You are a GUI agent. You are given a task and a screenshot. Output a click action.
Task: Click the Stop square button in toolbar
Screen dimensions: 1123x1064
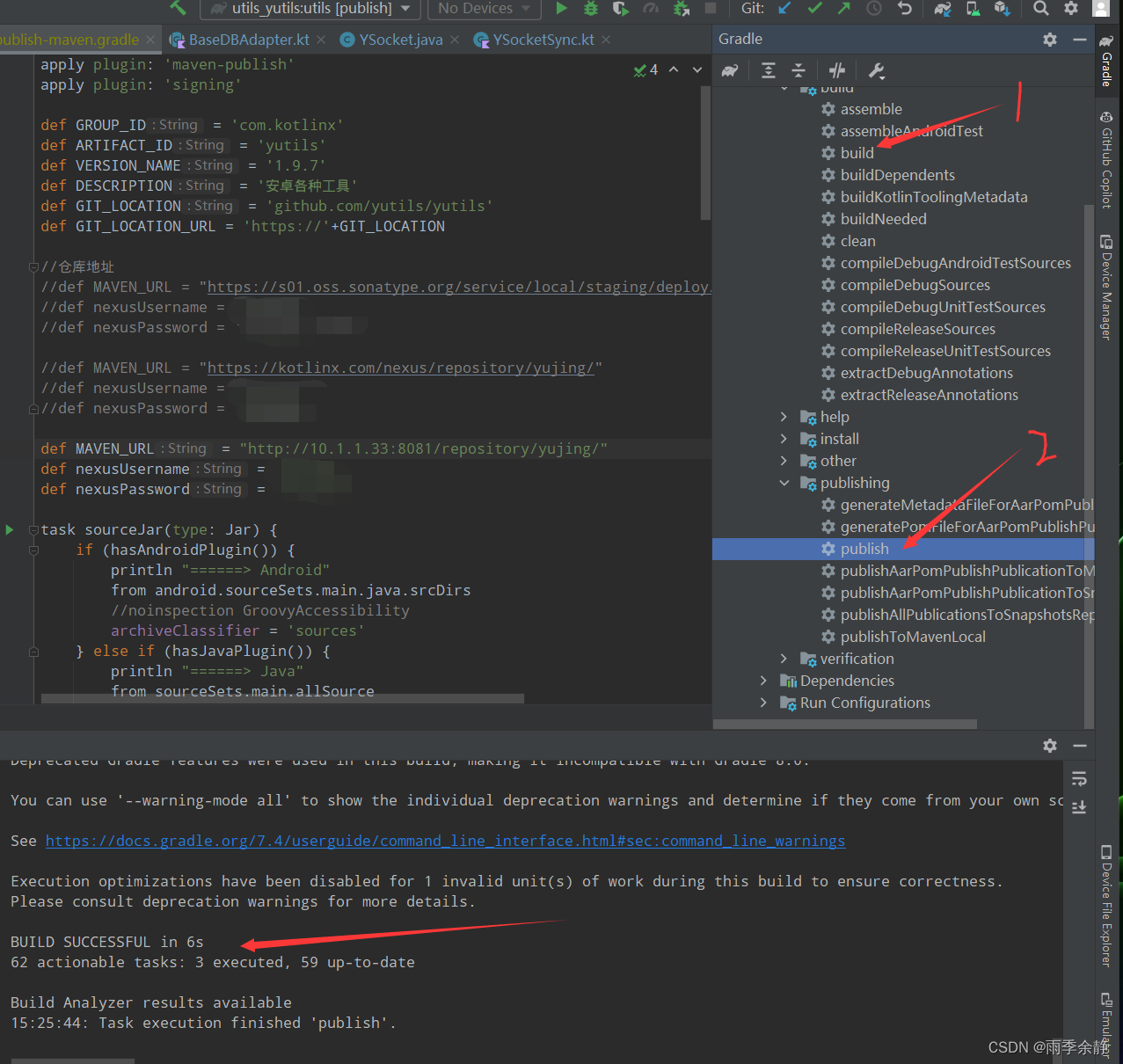711,9
